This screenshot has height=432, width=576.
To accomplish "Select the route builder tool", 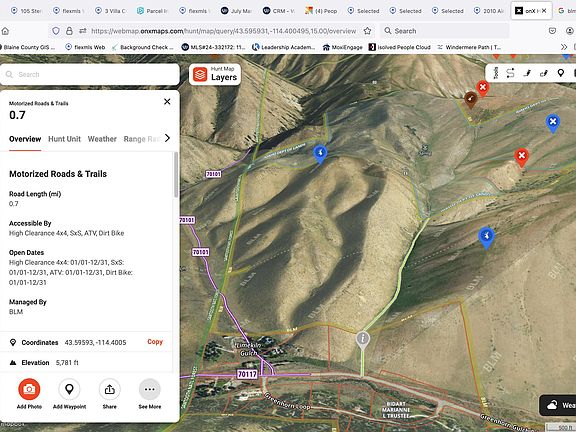I will tap(510, 73).
